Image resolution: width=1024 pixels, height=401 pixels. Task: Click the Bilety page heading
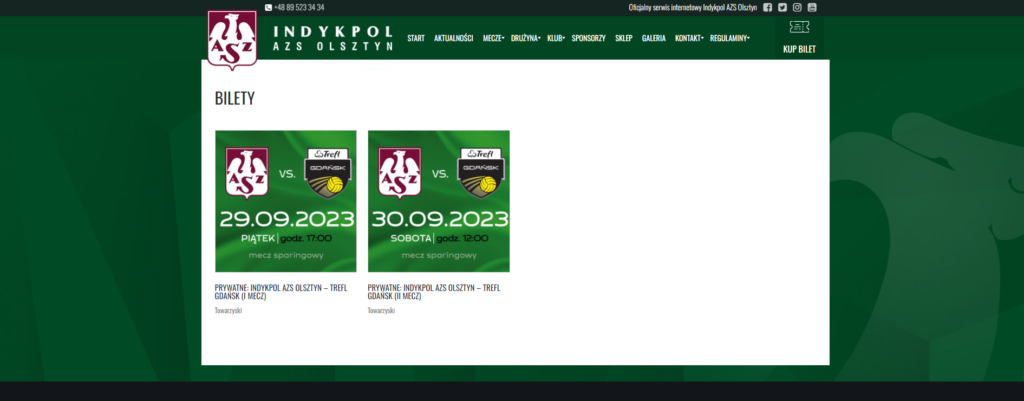[x=235, y=99]
